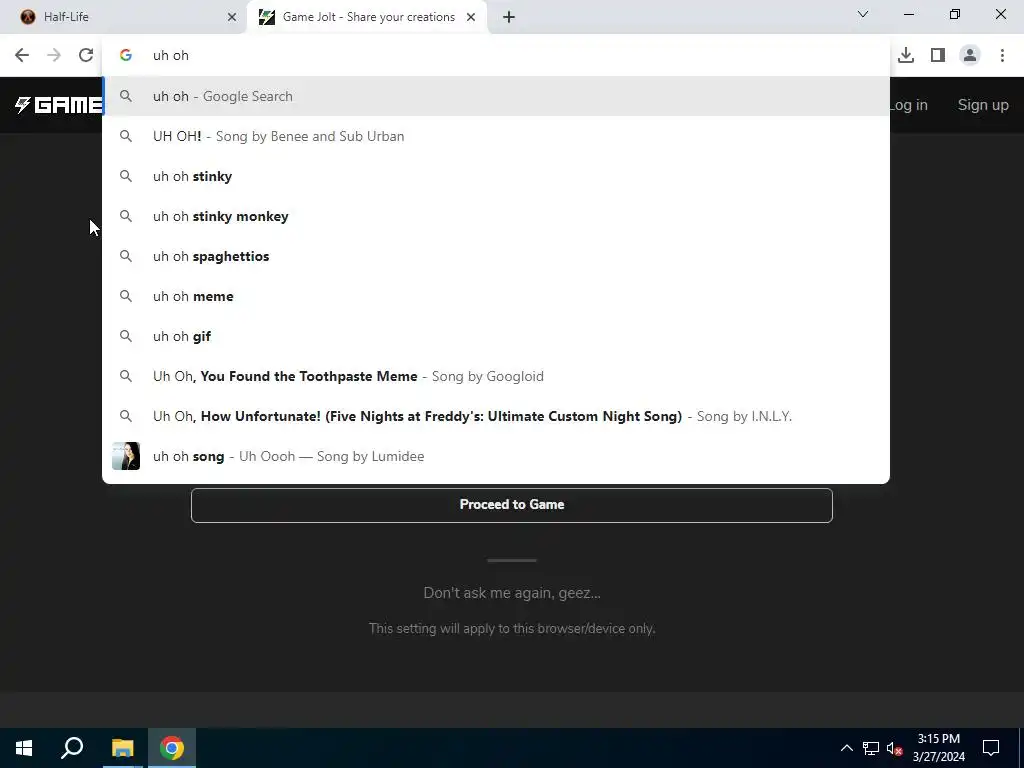Click the Game Jolt logo
This screenshot has width=1024, height=768.
pyautogui.click(x=58, y=104)
